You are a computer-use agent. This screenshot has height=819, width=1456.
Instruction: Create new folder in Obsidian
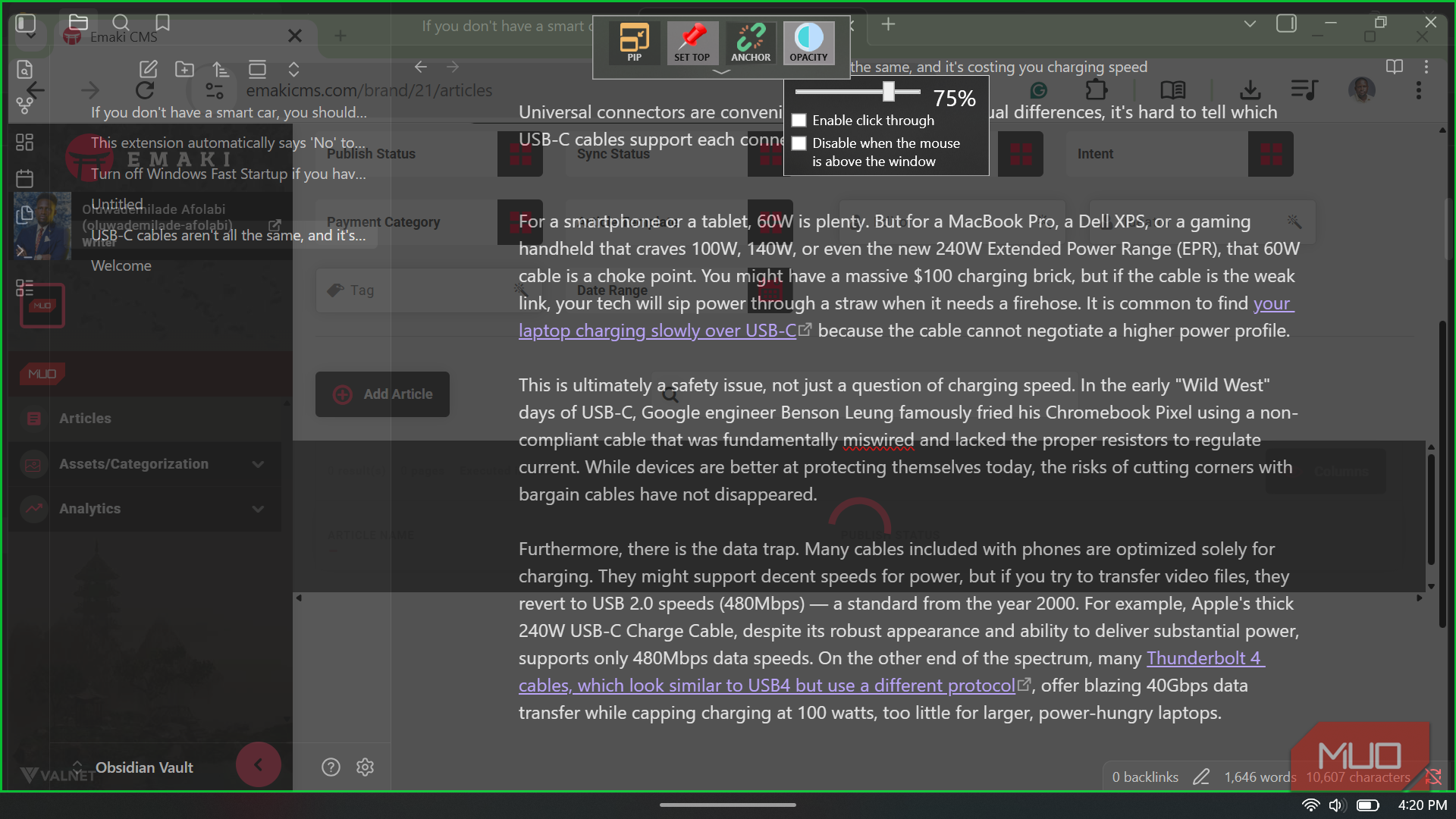point(184,69)
